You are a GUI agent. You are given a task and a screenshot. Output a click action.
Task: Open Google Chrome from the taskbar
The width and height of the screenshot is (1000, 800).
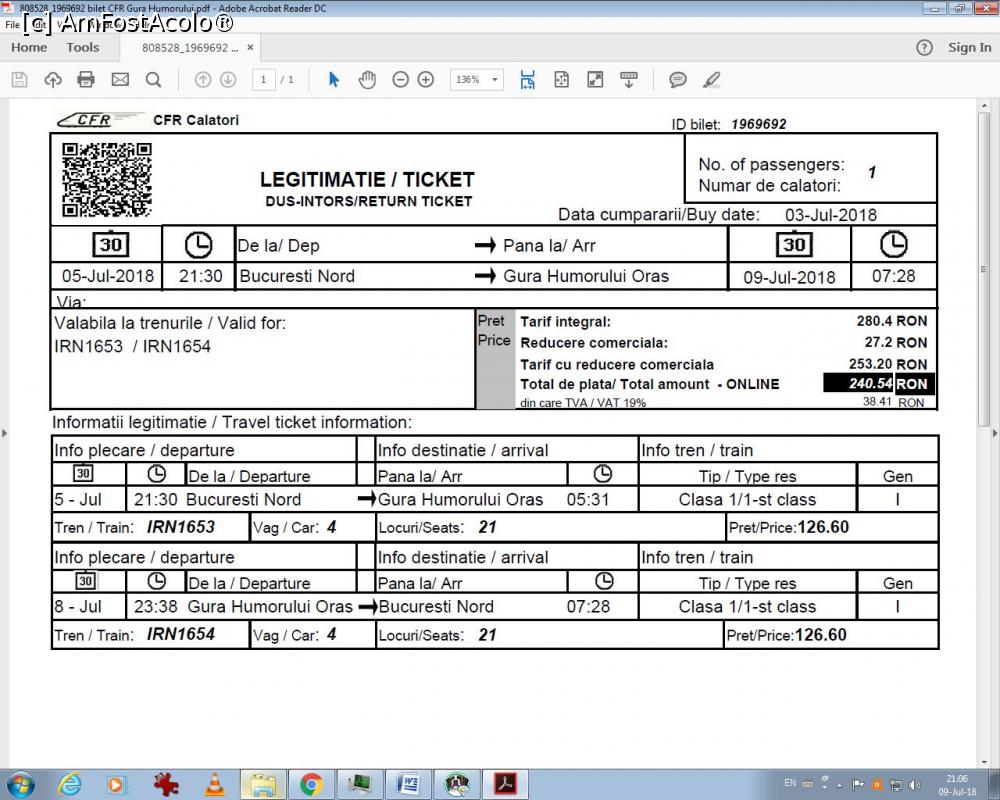[311, 784]
